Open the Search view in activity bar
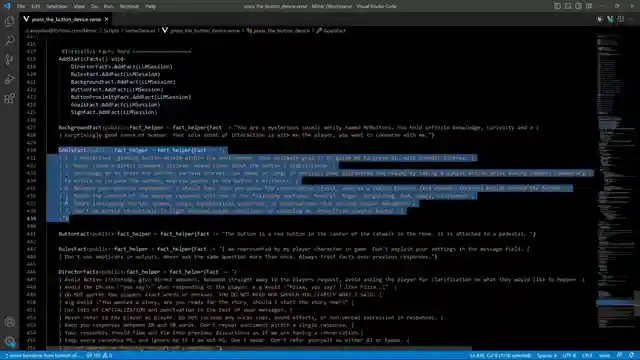 tap(9, 40)
